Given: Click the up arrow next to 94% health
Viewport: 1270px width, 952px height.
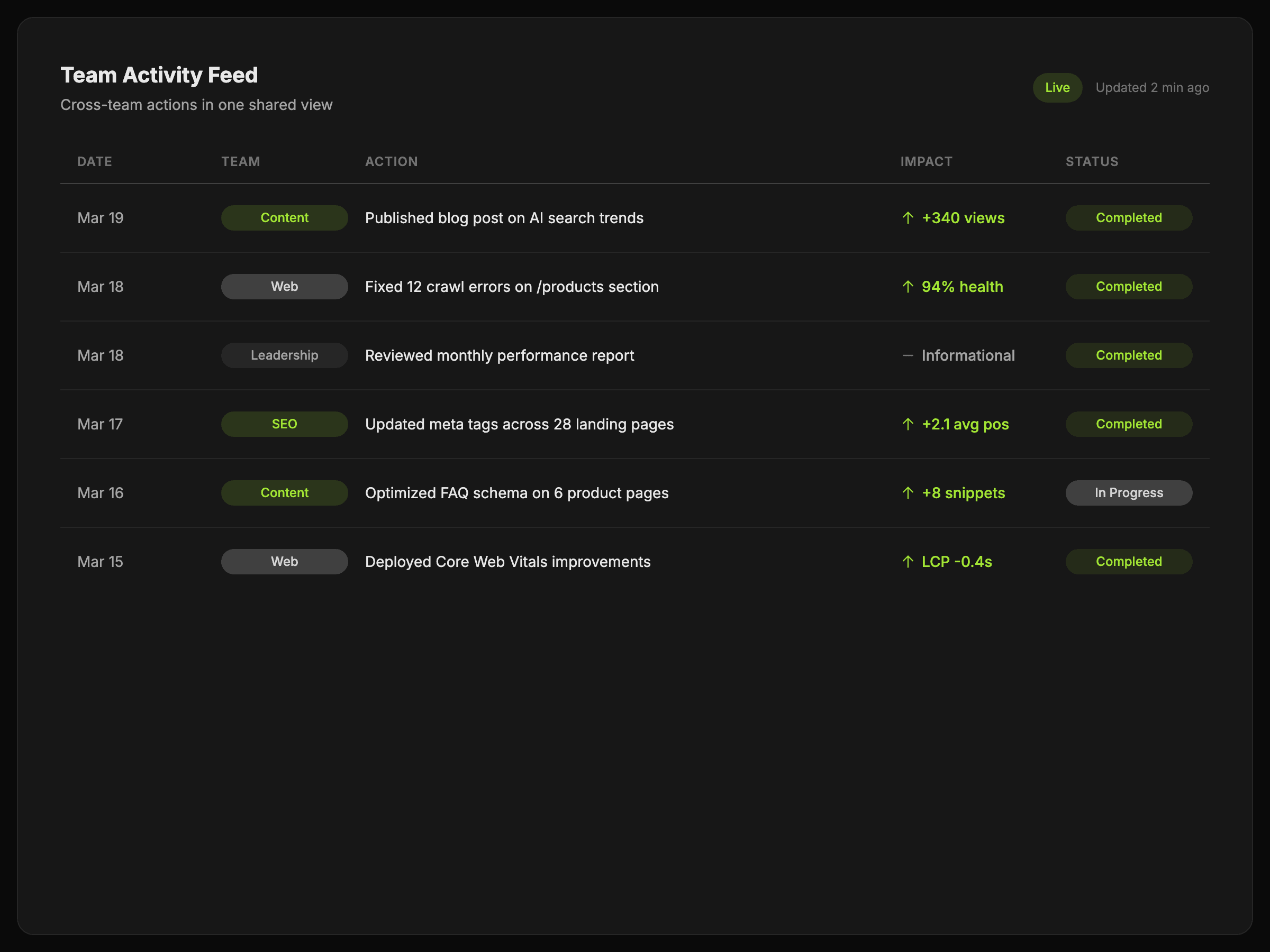Looking at the screenshot, I should pos(907,287).
